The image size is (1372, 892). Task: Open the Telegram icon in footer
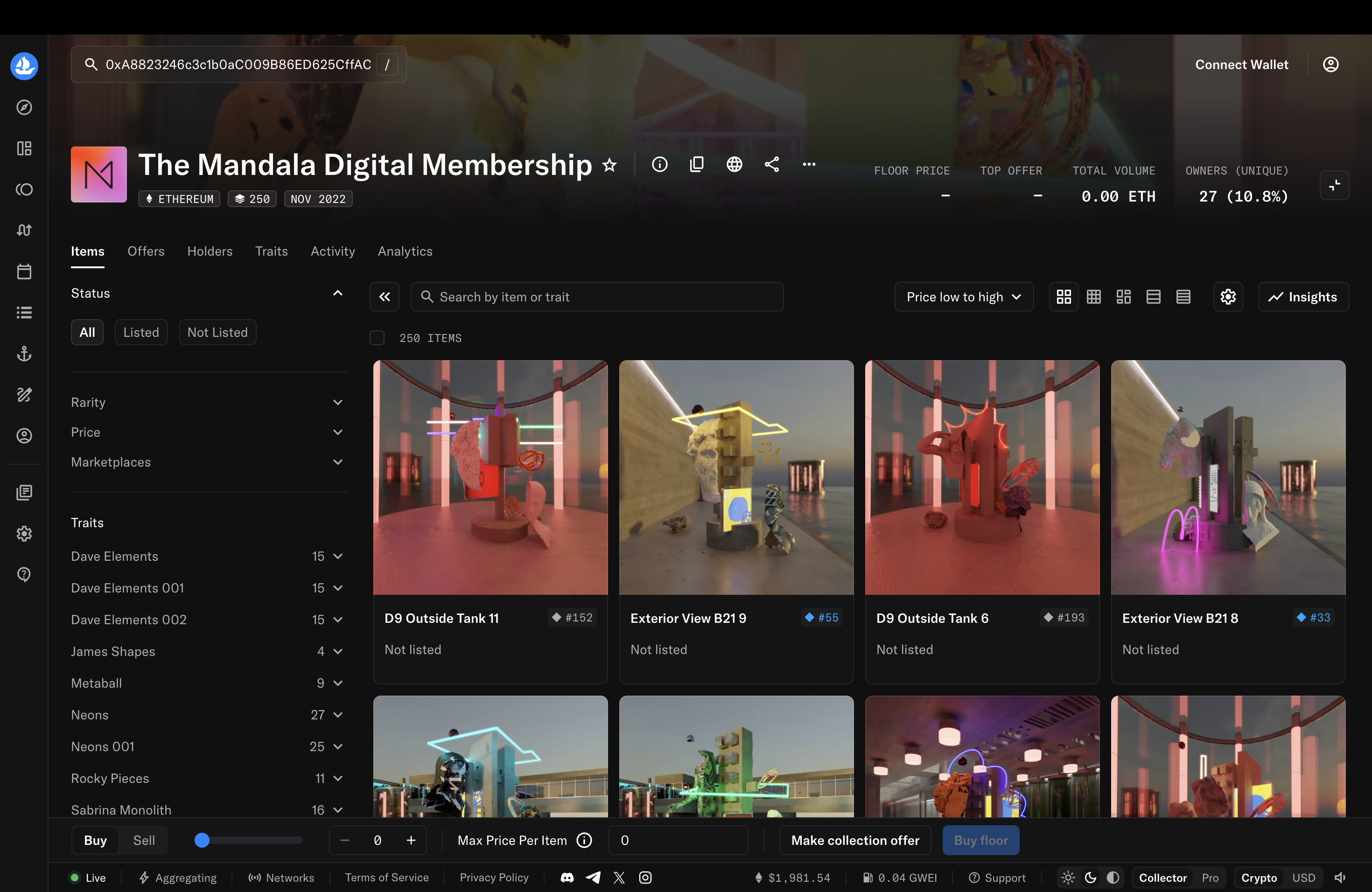(x=593, y=877)
